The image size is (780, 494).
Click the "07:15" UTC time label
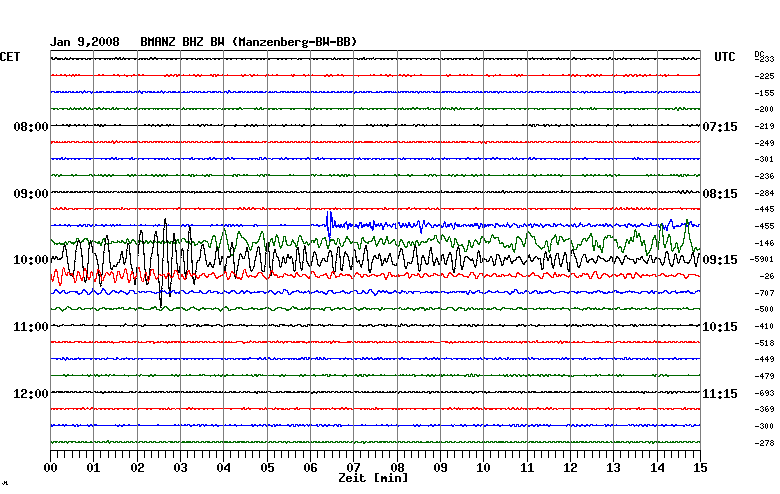[x=720, y=127]
